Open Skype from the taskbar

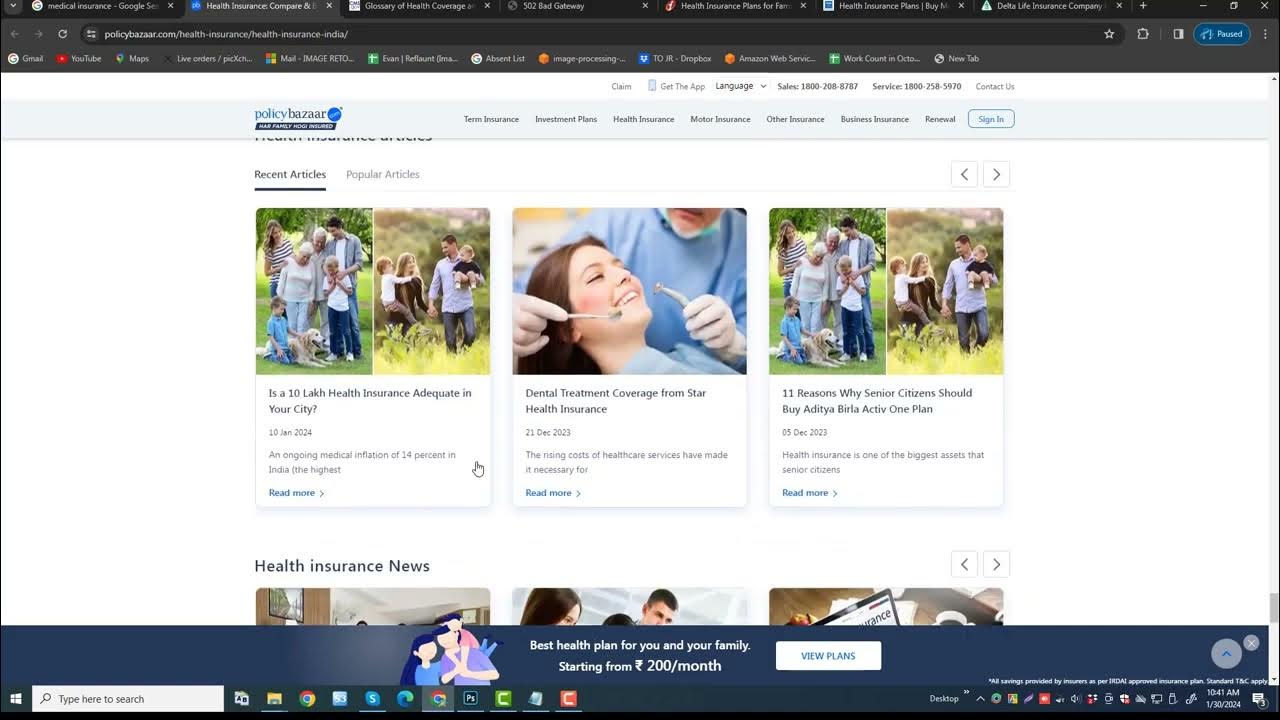372,698
